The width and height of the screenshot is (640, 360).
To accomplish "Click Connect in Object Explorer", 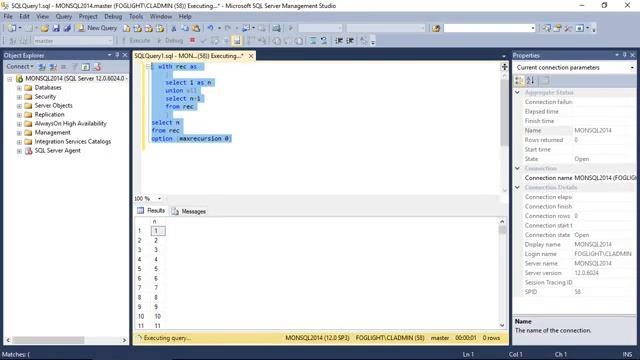I will pyautogui.click(x=19, y=67).
